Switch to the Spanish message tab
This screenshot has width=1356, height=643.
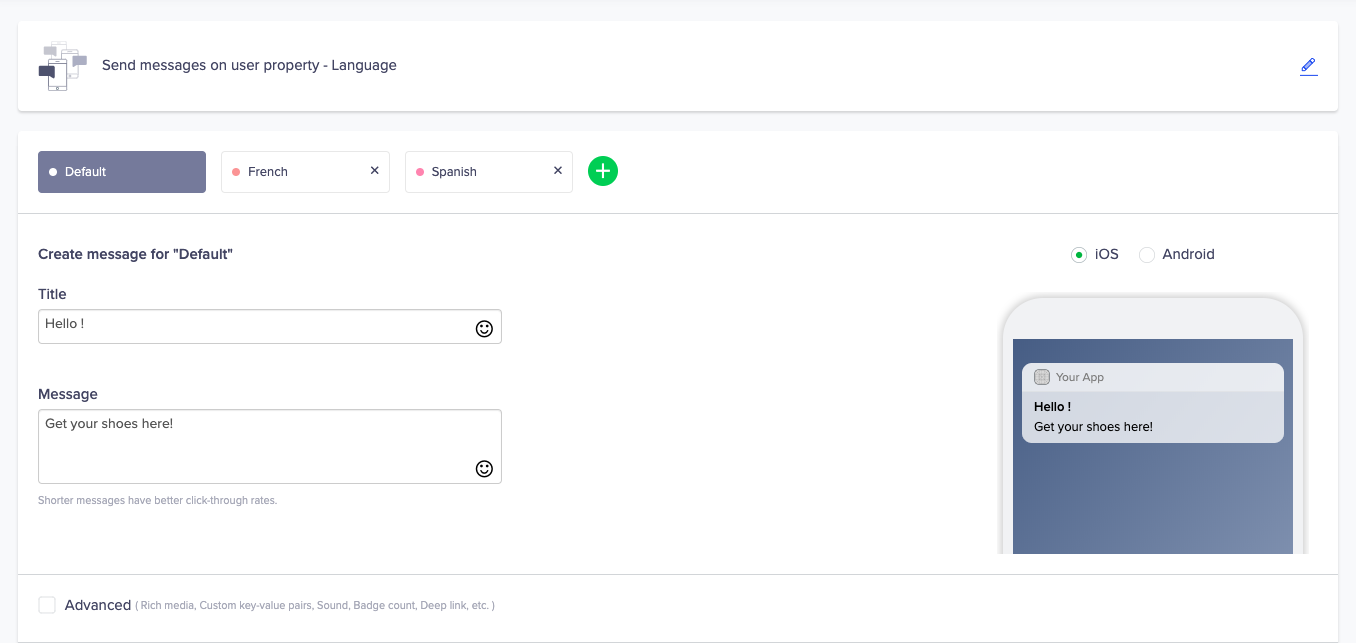[x=489, y=172]
